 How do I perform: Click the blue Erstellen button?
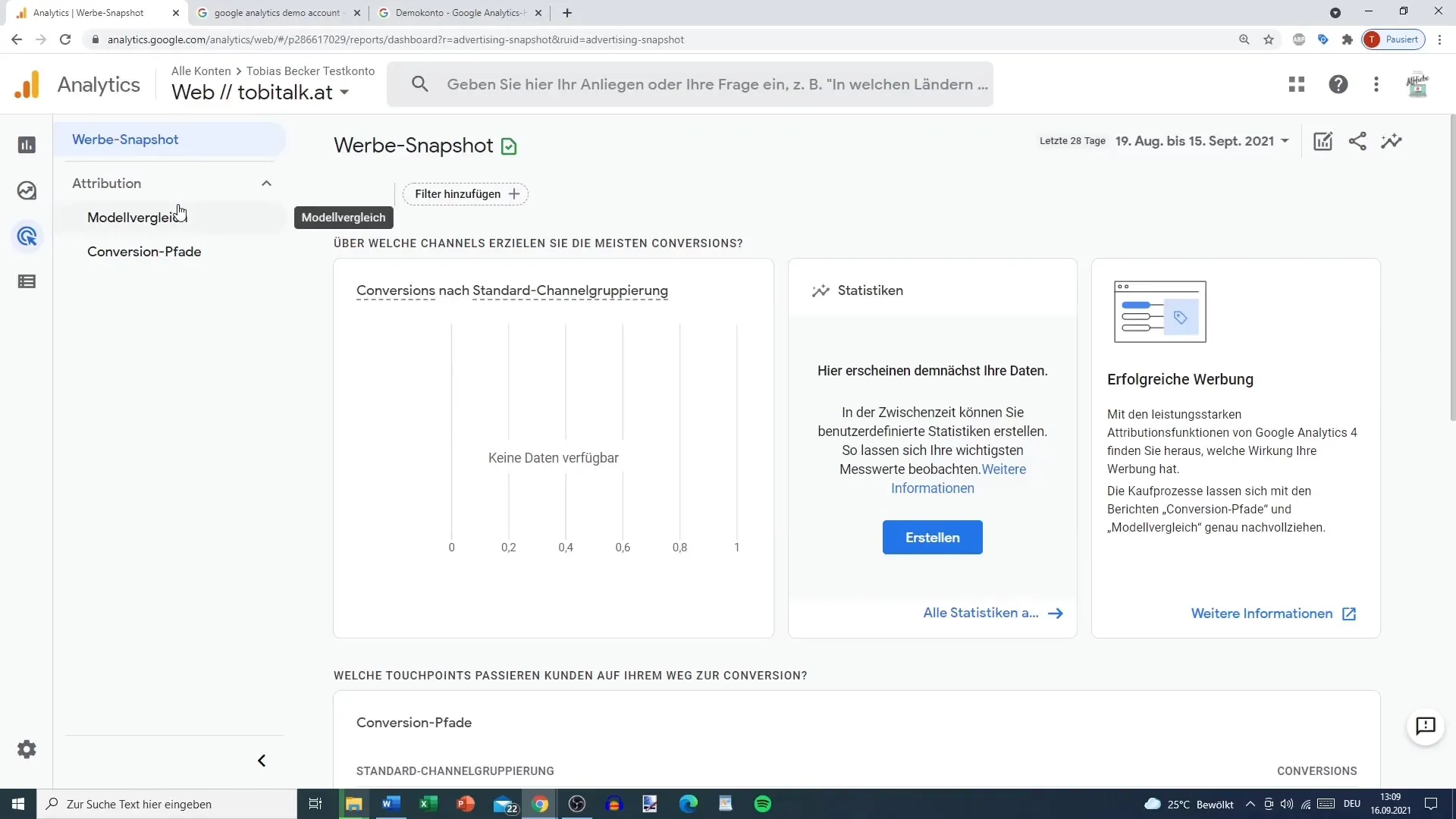932,538
